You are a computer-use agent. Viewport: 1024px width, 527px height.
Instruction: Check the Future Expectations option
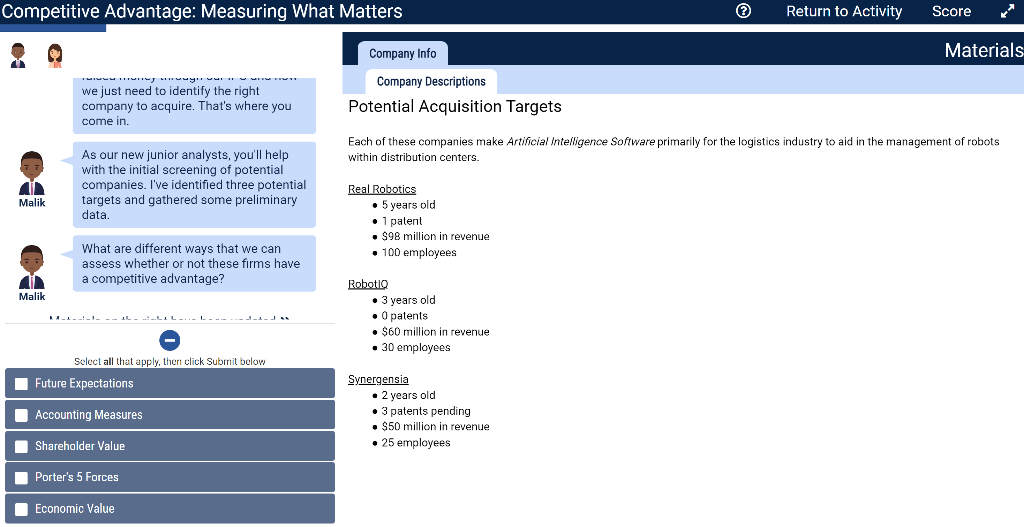(x=170, y=383)
